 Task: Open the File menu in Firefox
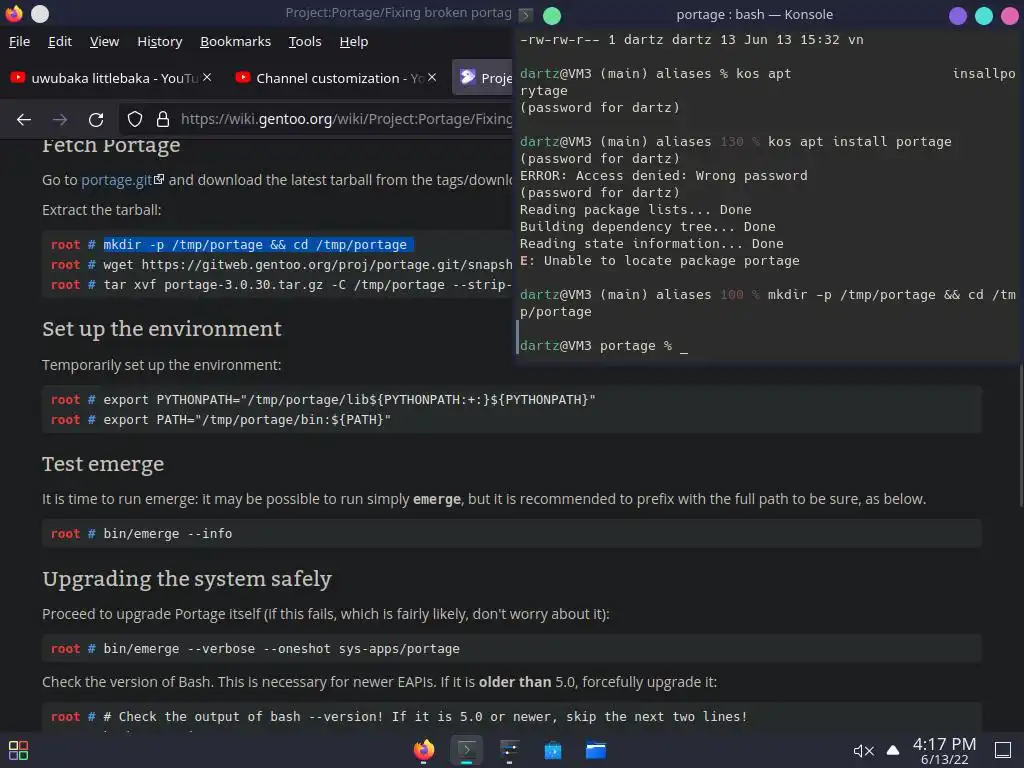(x=19, y=41)
